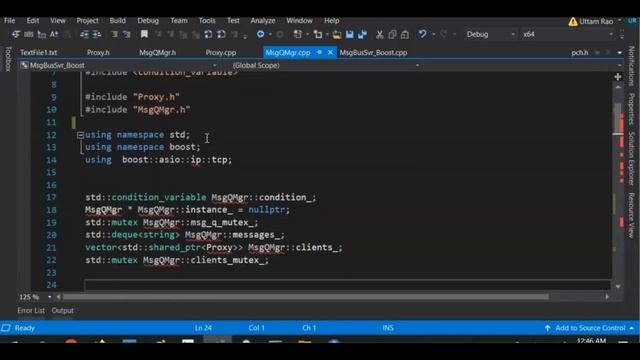The width and height of the screenshot is (640, 360).
Task: Open the Help menu
Action: point(331,21)
